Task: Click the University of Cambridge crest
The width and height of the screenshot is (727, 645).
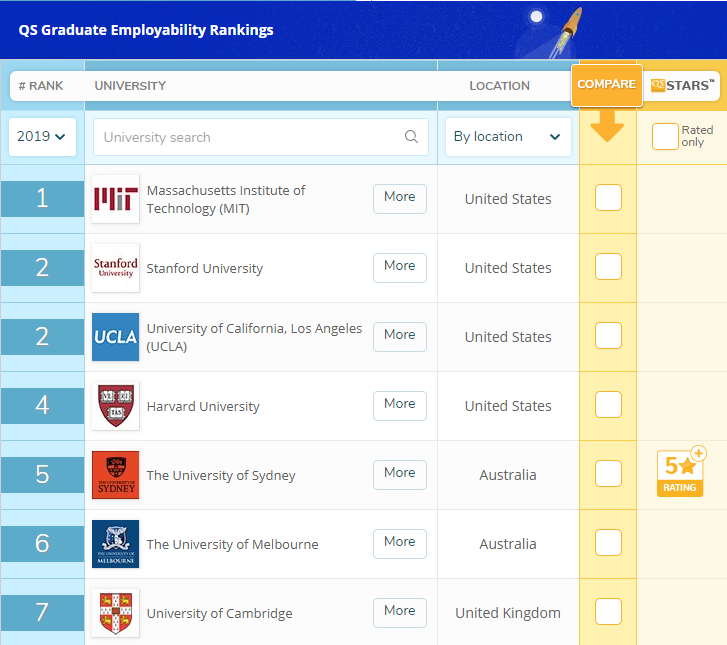Action: coord(115,613)
